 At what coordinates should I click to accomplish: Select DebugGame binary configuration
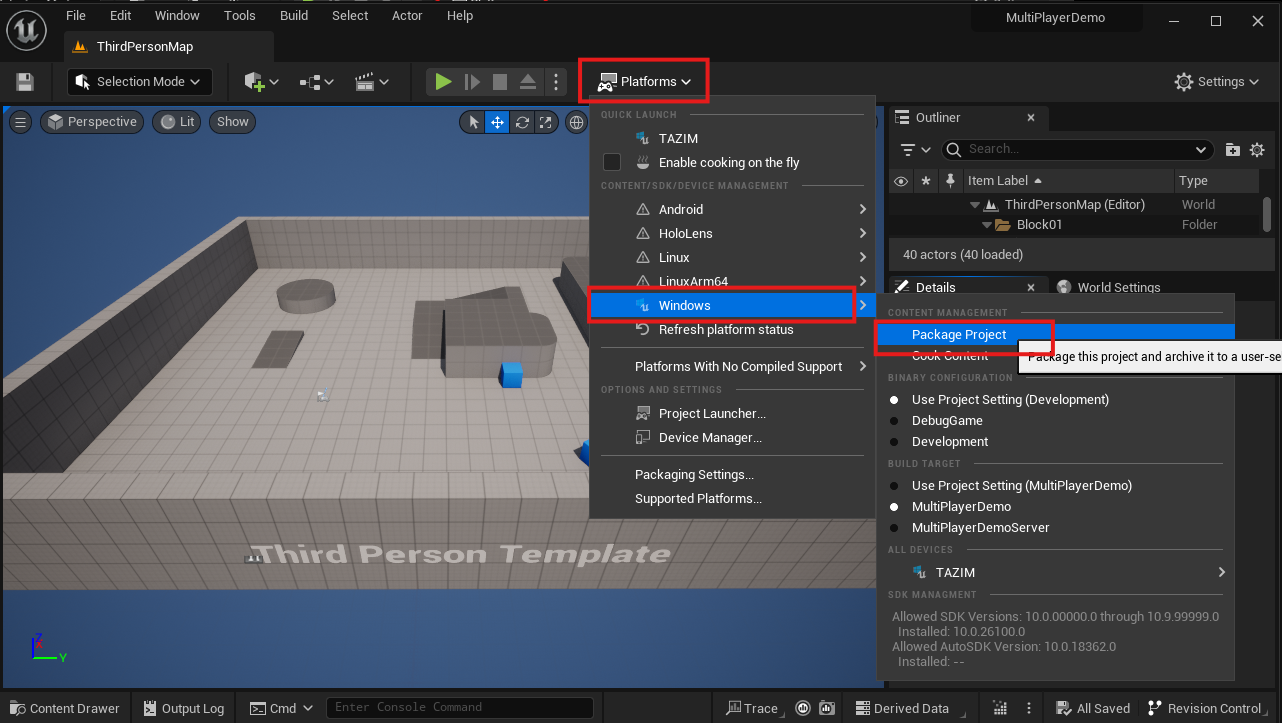coord(946,421)
